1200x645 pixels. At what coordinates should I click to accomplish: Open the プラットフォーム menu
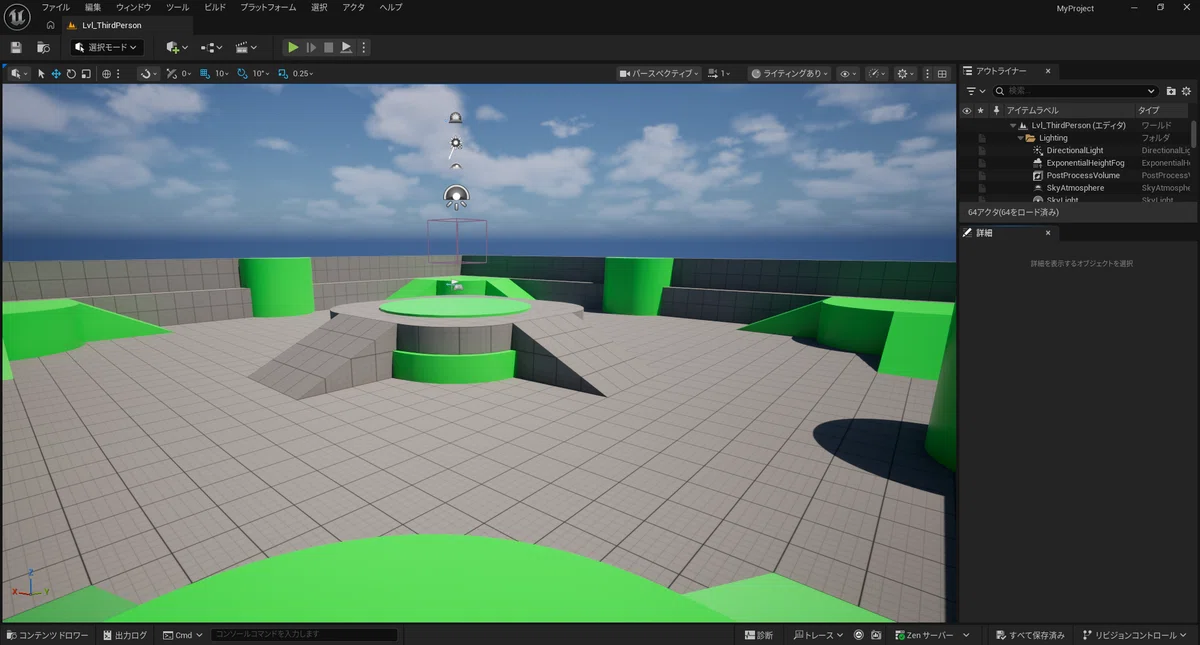click(268, 7)
